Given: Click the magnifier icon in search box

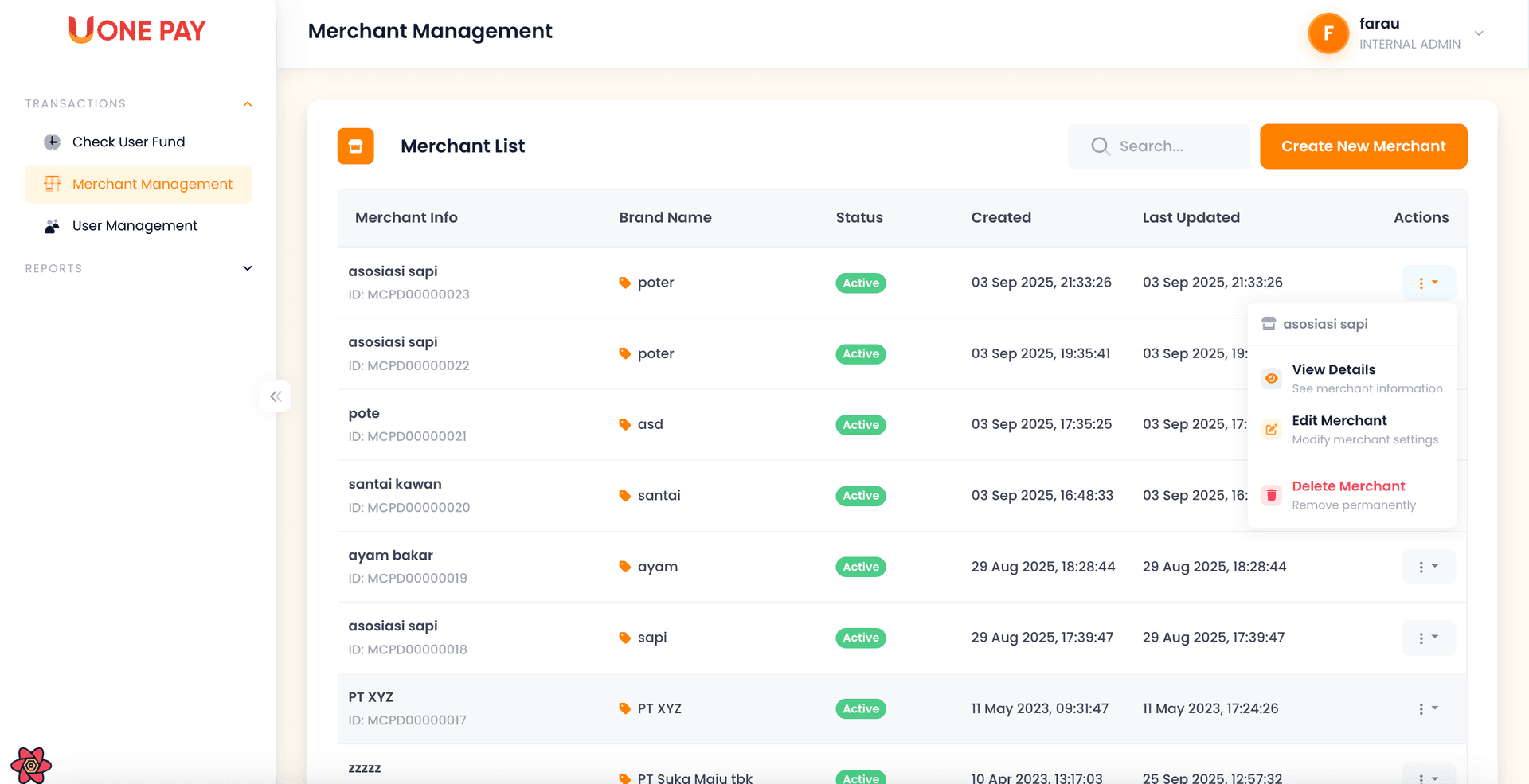Looking at the screenshot, I should click(x=1100, y=146).
